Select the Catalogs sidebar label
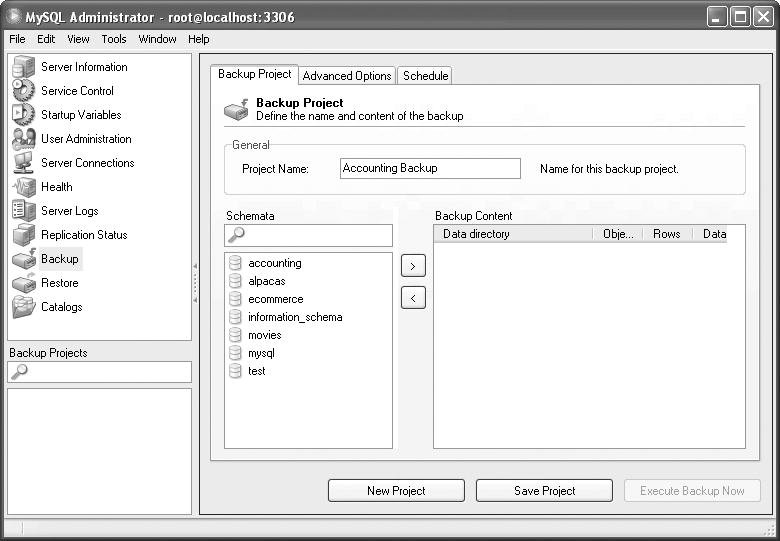The height and width of the screenshot is (541, 780). pos(62,307)
